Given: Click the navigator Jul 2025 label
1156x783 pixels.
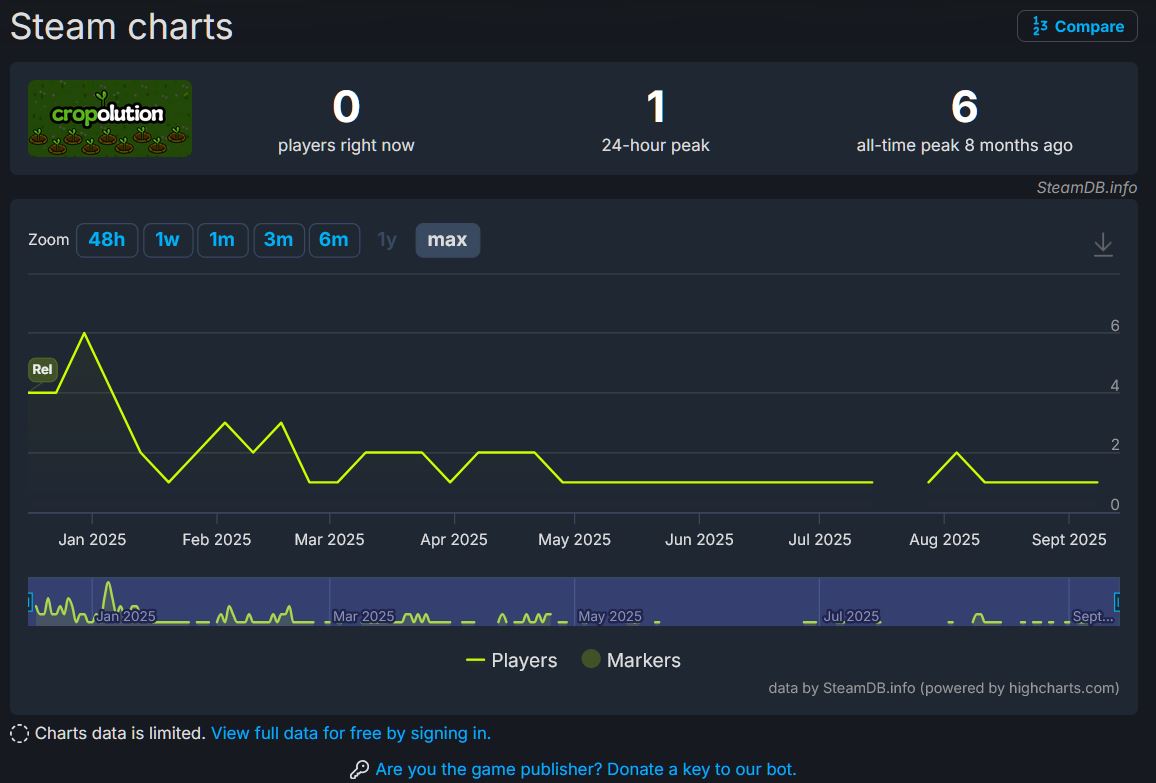Looking at the screenshot, I should pyautogui.click(x=852, y=616).
